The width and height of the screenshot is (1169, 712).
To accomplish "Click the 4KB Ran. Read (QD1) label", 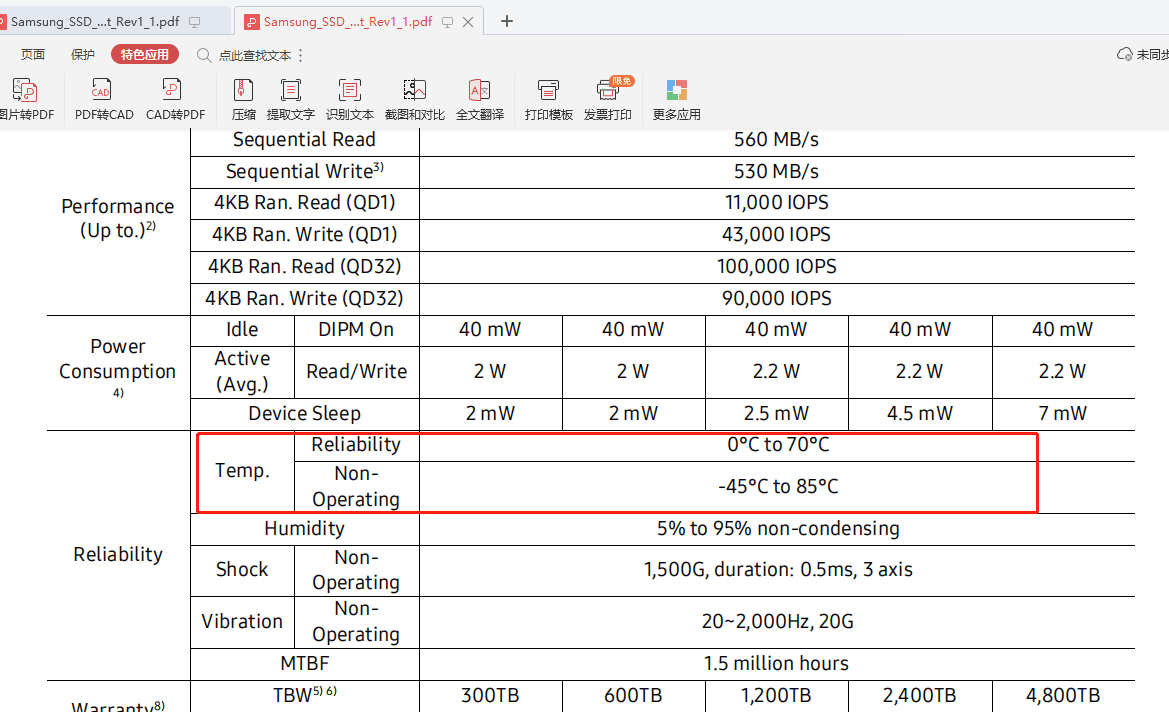I will [304, 203].
